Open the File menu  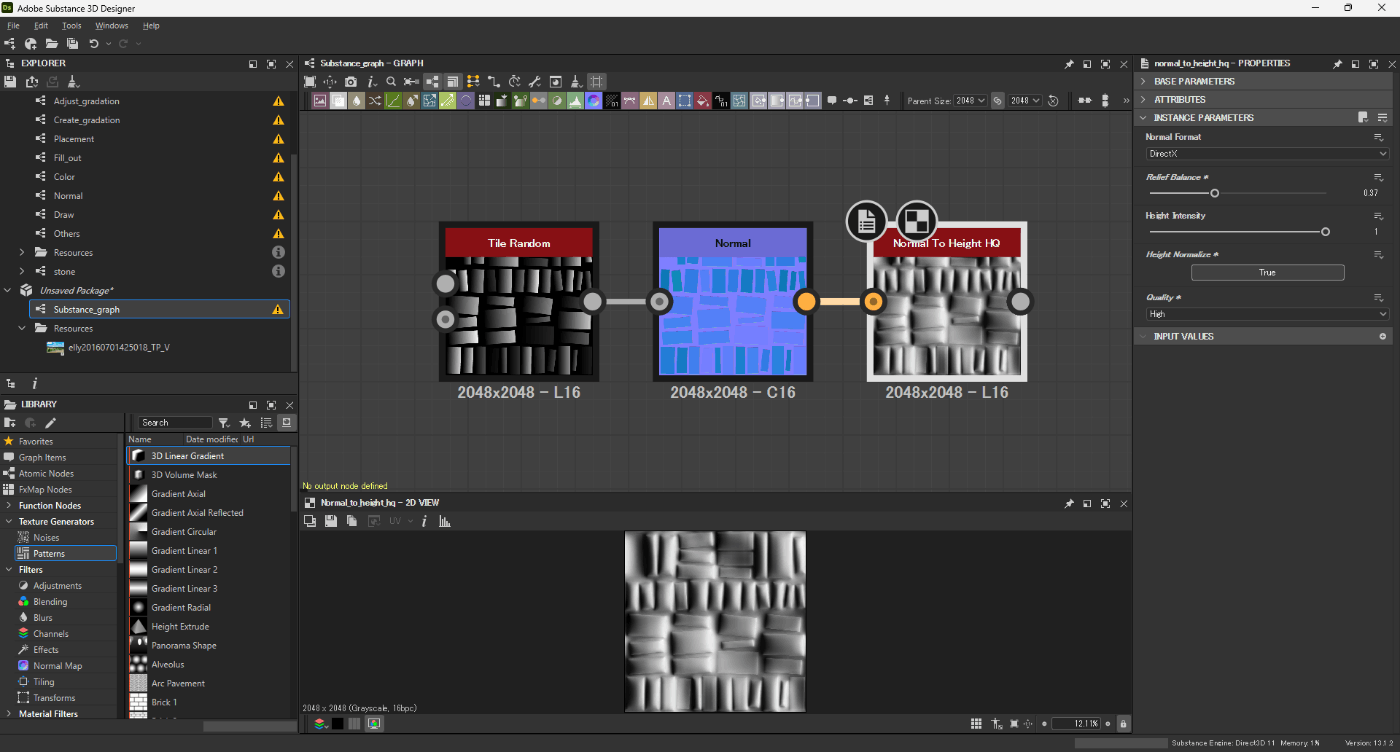pos(13,25)
